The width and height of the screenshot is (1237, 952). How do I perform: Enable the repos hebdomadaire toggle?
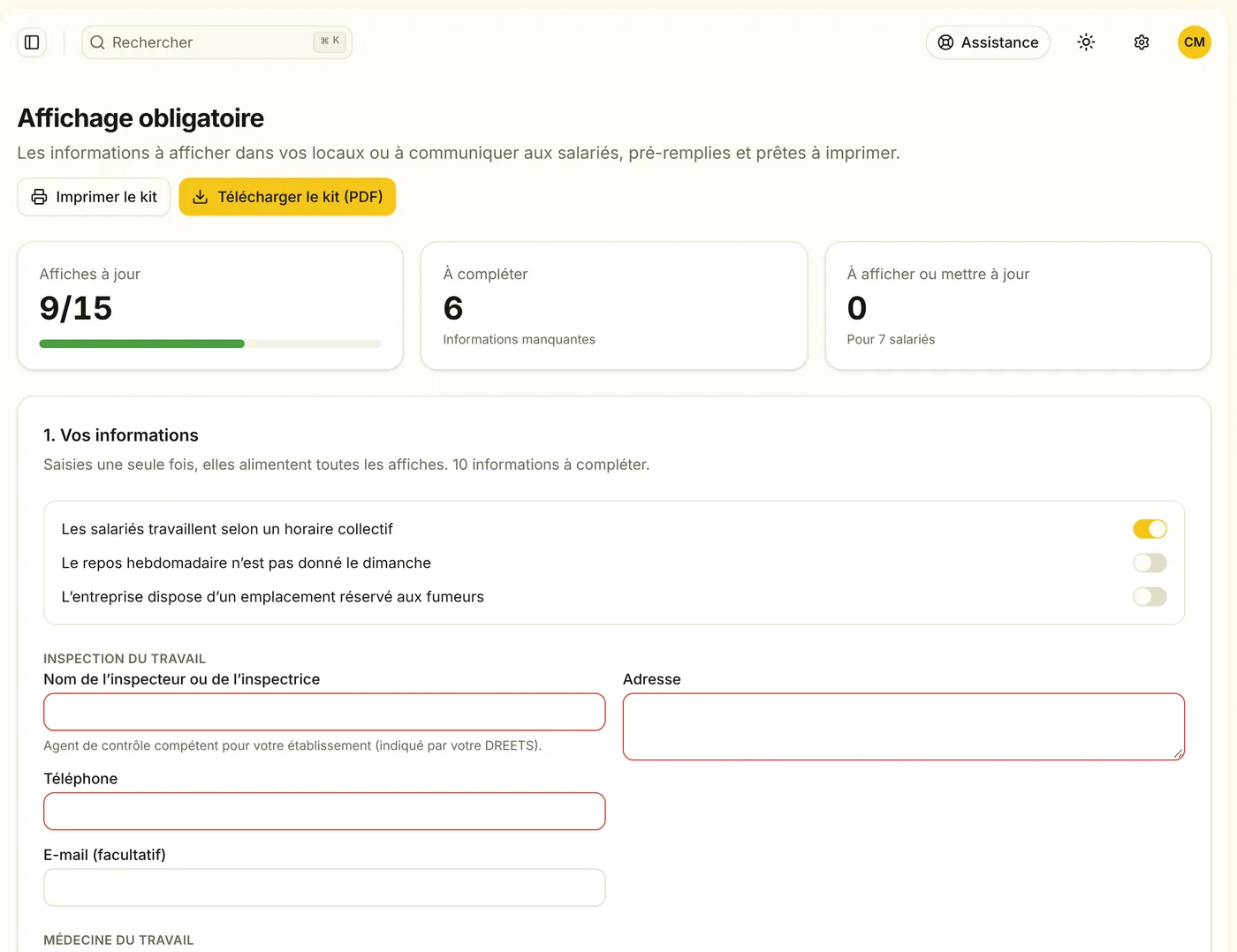tap(1150, 563)
